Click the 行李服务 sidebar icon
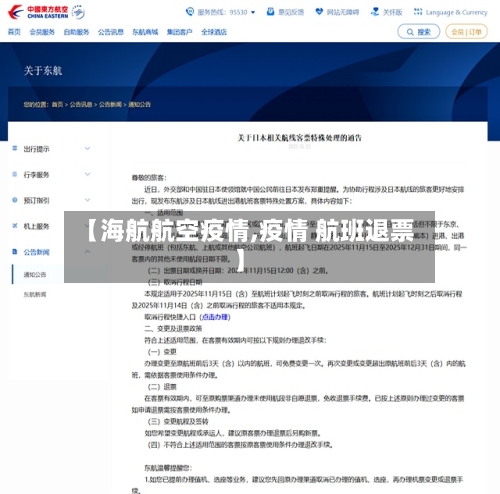 15,174
